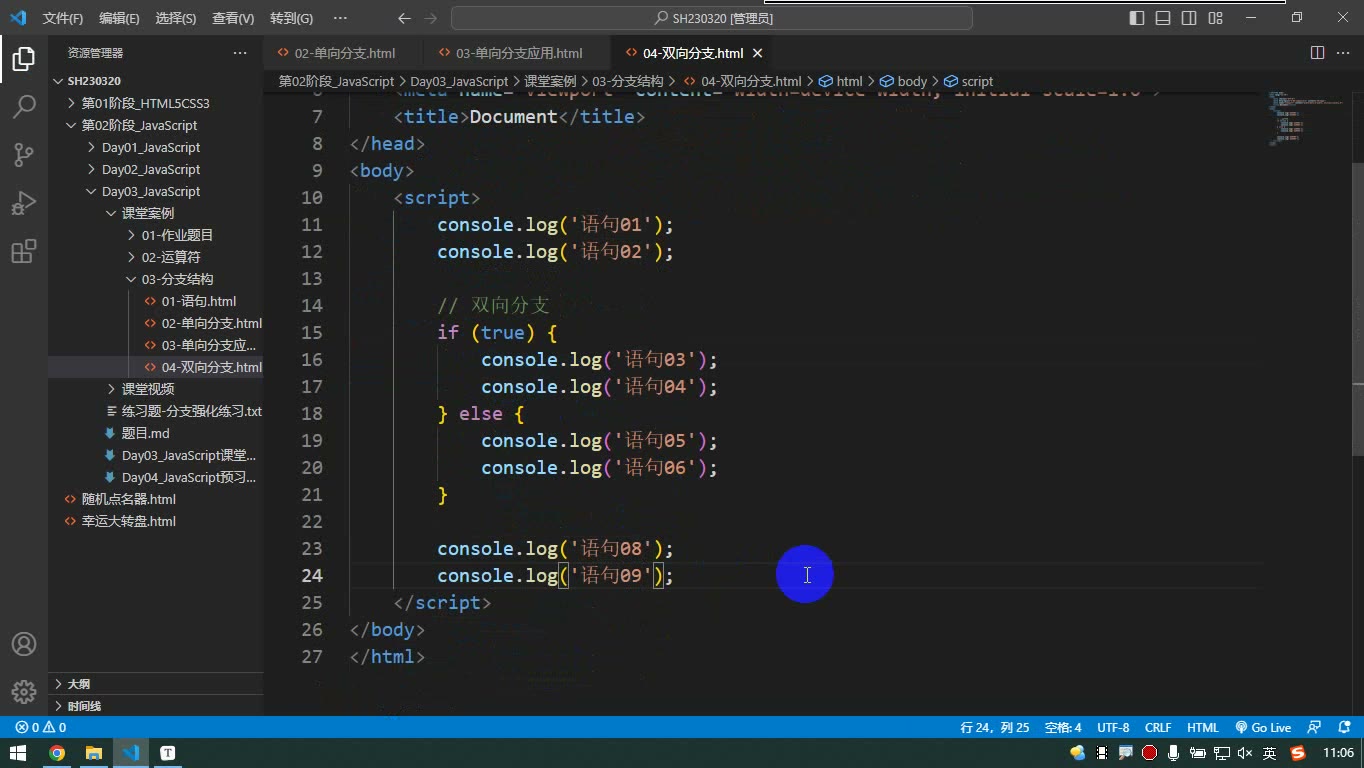Toggle the bottom panel visibility
This screenshot has width=1364, height=768.
click(1163, 18)
